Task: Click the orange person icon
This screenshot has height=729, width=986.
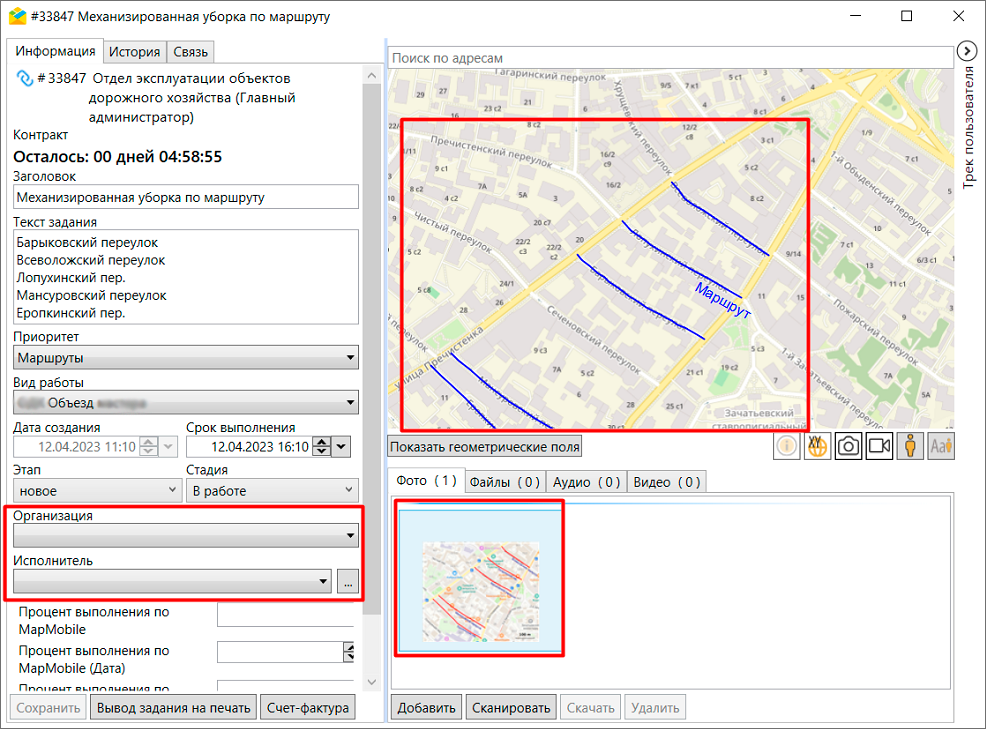Action: pyautogui.click(x=910, y=447)
